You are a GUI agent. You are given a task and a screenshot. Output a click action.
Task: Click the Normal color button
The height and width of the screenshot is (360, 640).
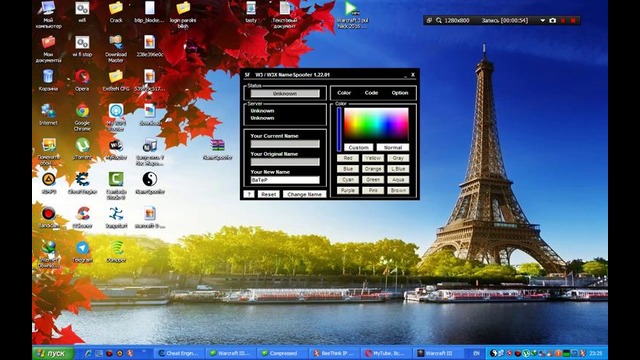coord(393,147)
